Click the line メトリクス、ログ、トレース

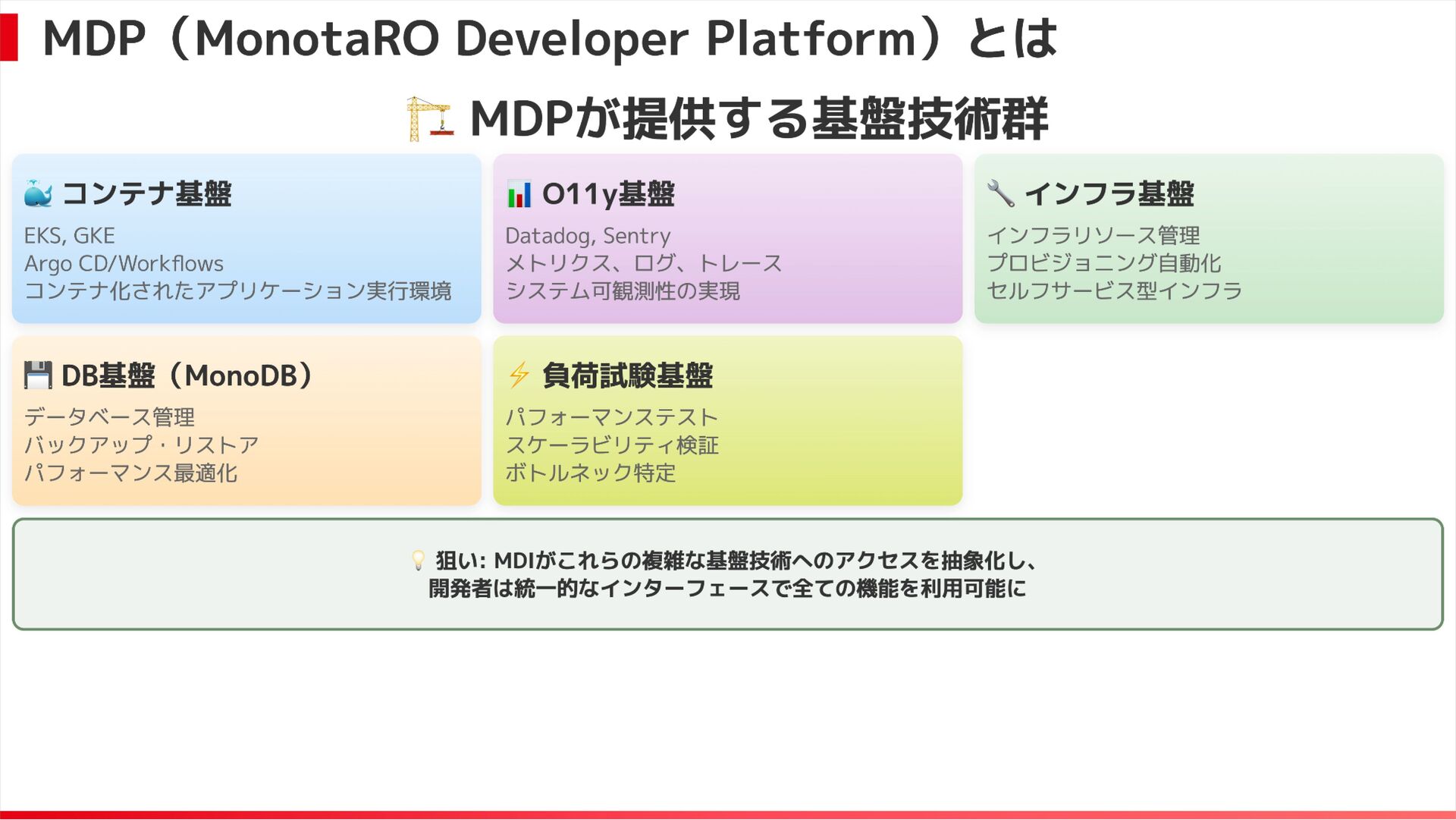[643, 264]
